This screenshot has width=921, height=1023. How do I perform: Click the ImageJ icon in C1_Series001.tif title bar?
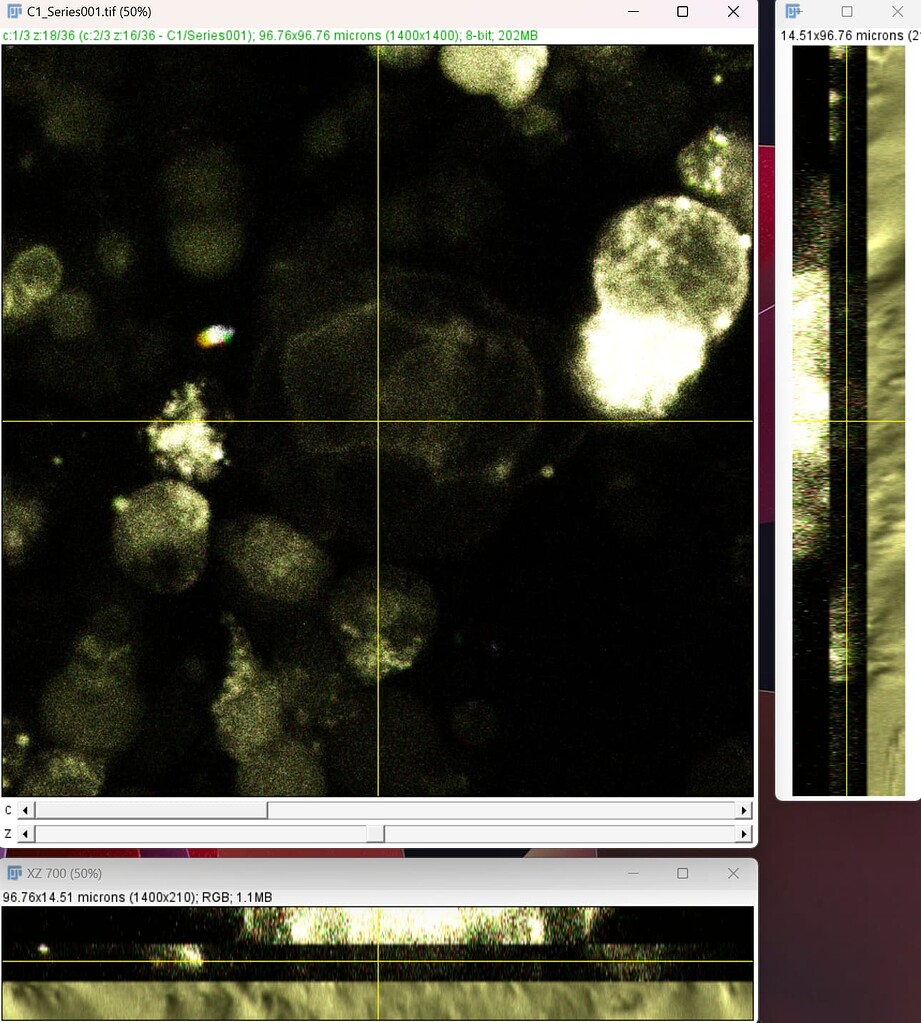click(13, 12)
